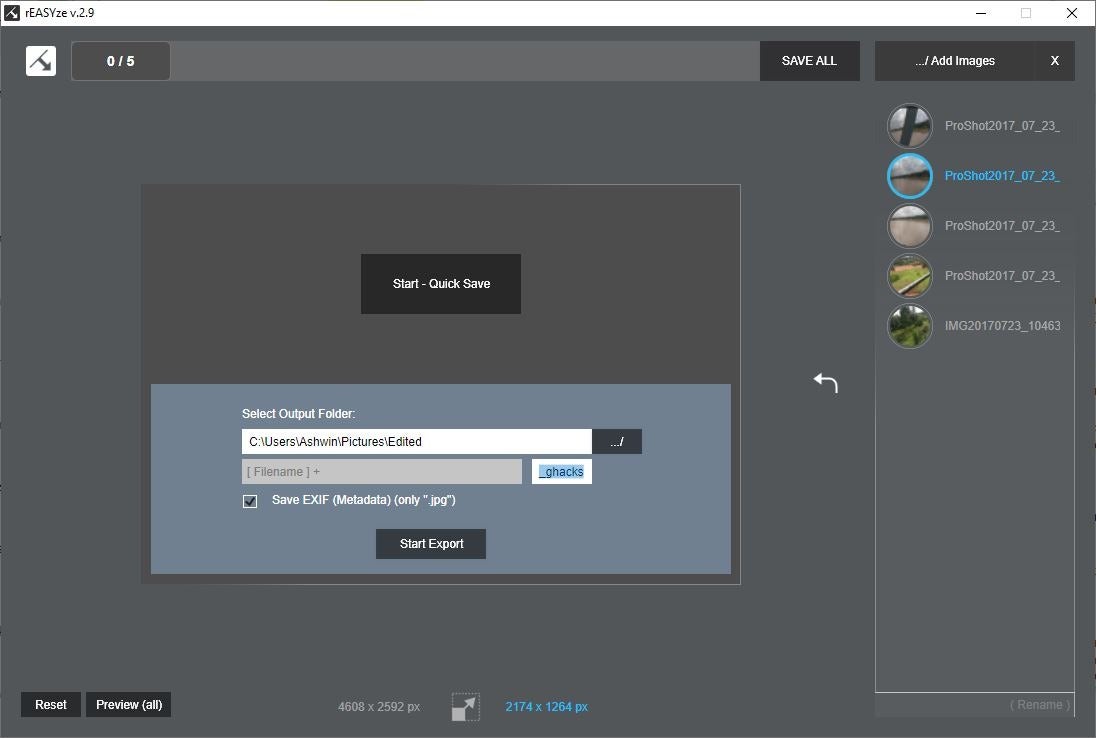Click the output folder path field

pos(417,442)
